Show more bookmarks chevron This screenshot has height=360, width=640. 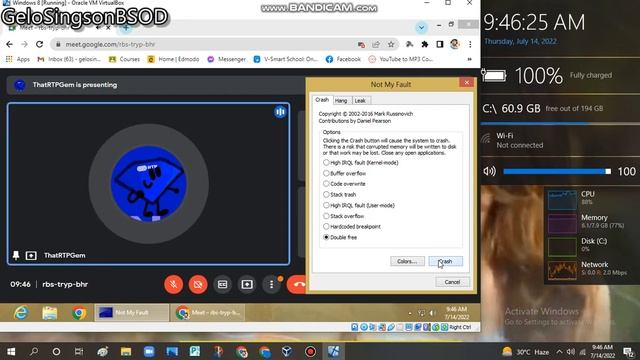[469, 59]
